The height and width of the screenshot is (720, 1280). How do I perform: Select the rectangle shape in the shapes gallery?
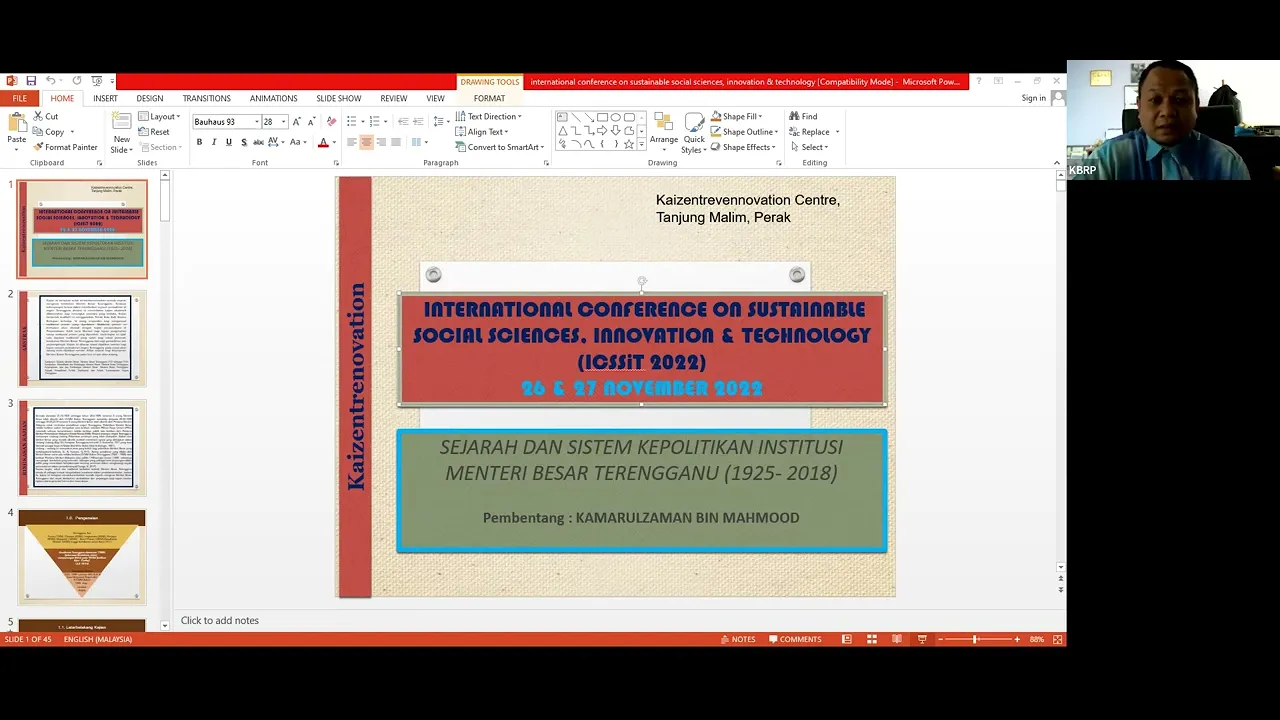tap(602, 117)
